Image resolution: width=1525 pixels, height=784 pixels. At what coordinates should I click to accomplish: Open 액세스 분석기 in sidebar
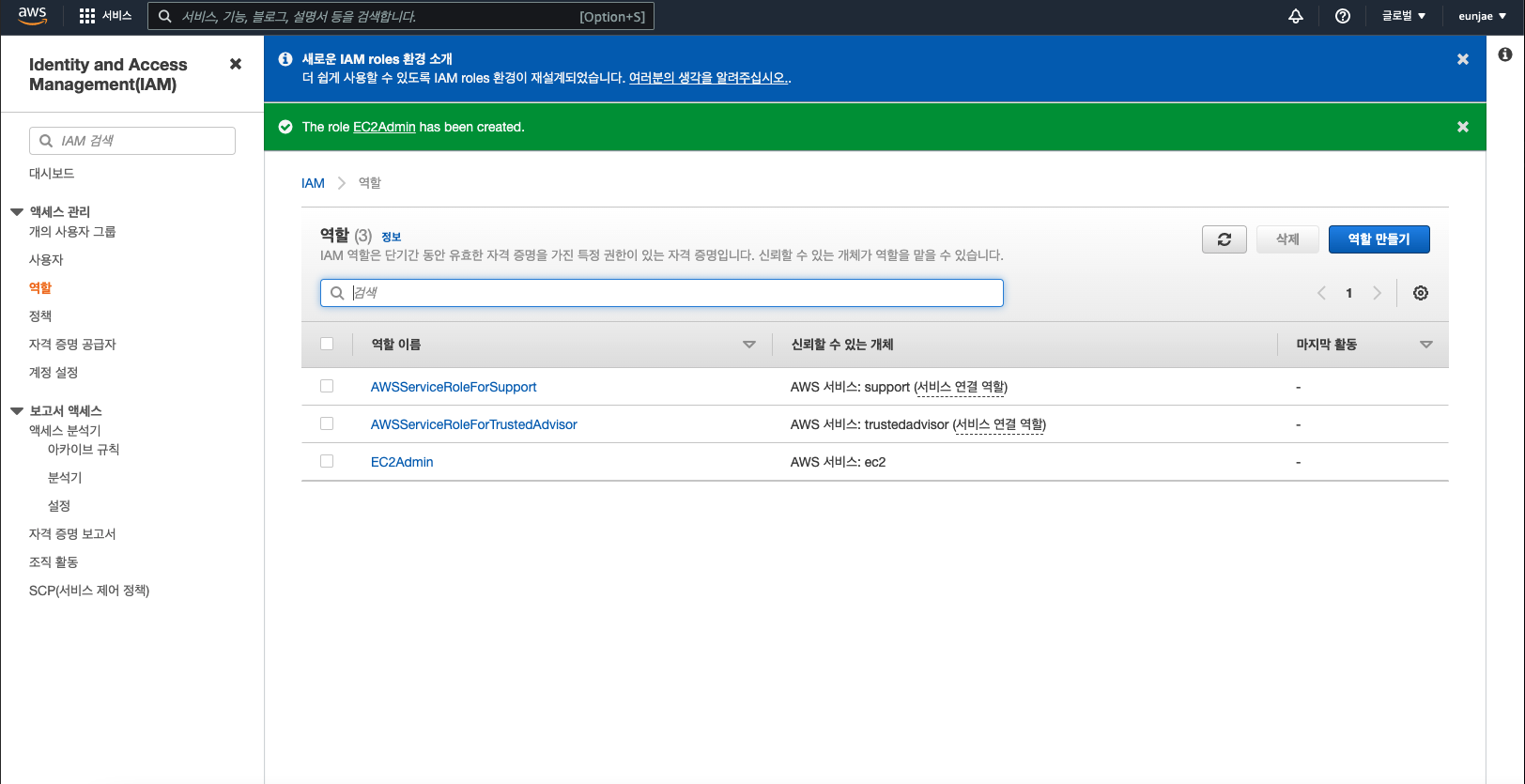pos(65,431)
